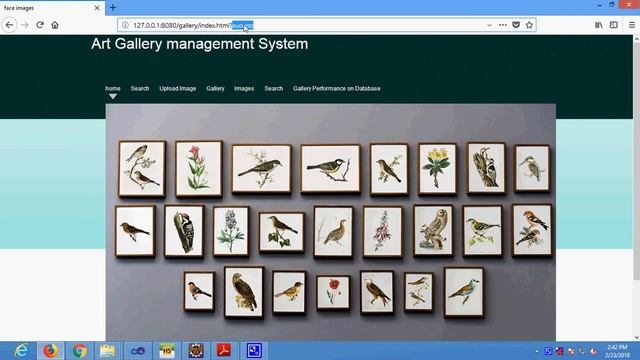The image size is (640, 360).
Task: Open the Search link after Images
Action: tap(273, 88)
